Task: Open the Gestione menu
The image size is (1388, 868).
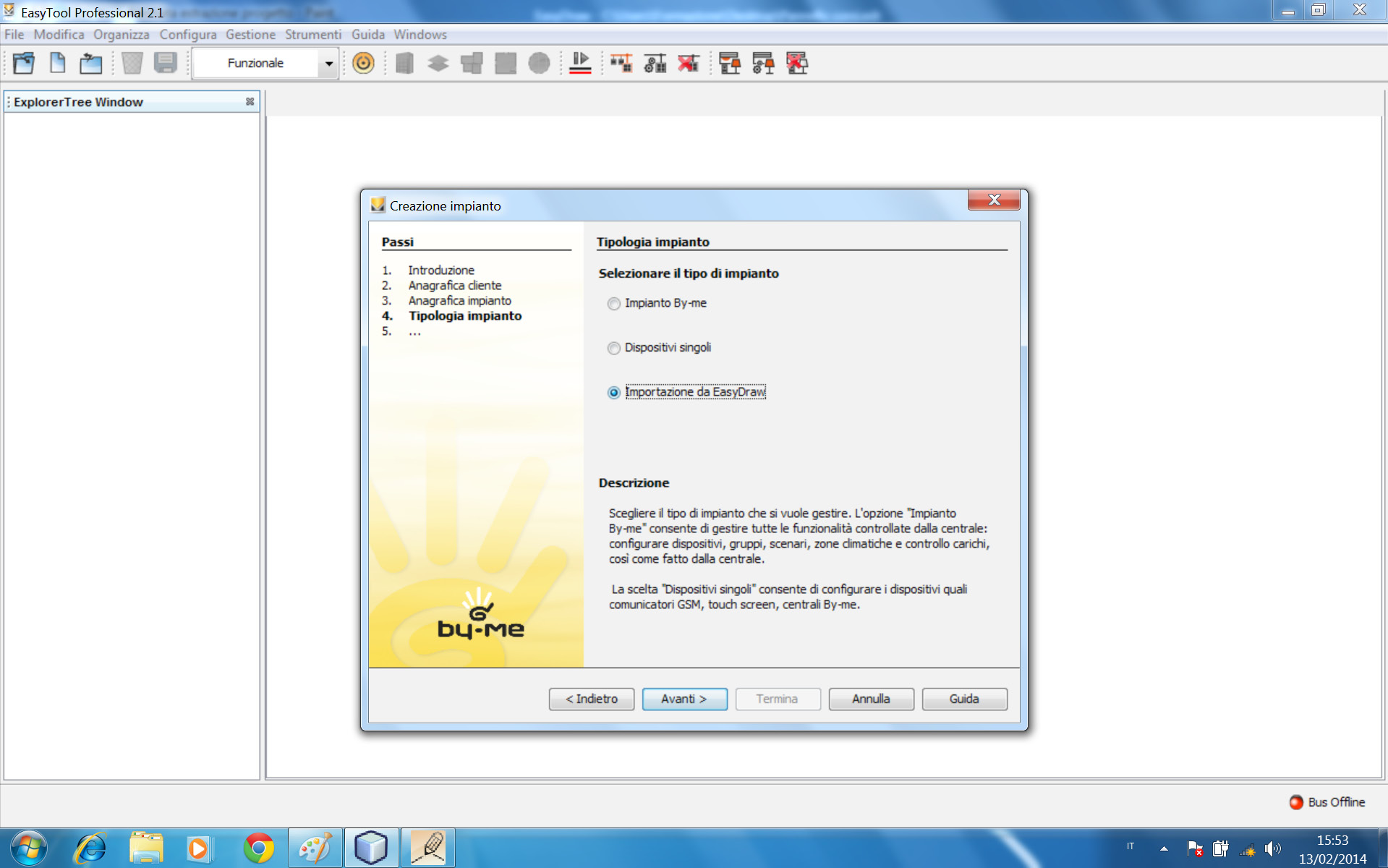Action: click(x=250, y=35)
